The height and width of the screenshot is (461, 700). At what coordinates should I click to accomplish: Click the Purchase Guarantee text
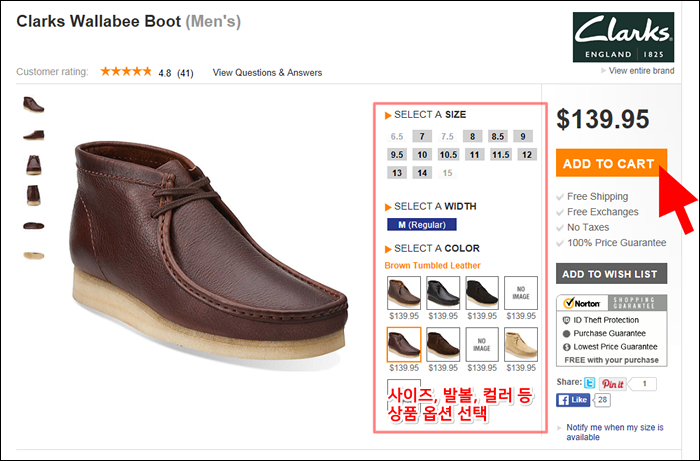[x=609, y=333]
